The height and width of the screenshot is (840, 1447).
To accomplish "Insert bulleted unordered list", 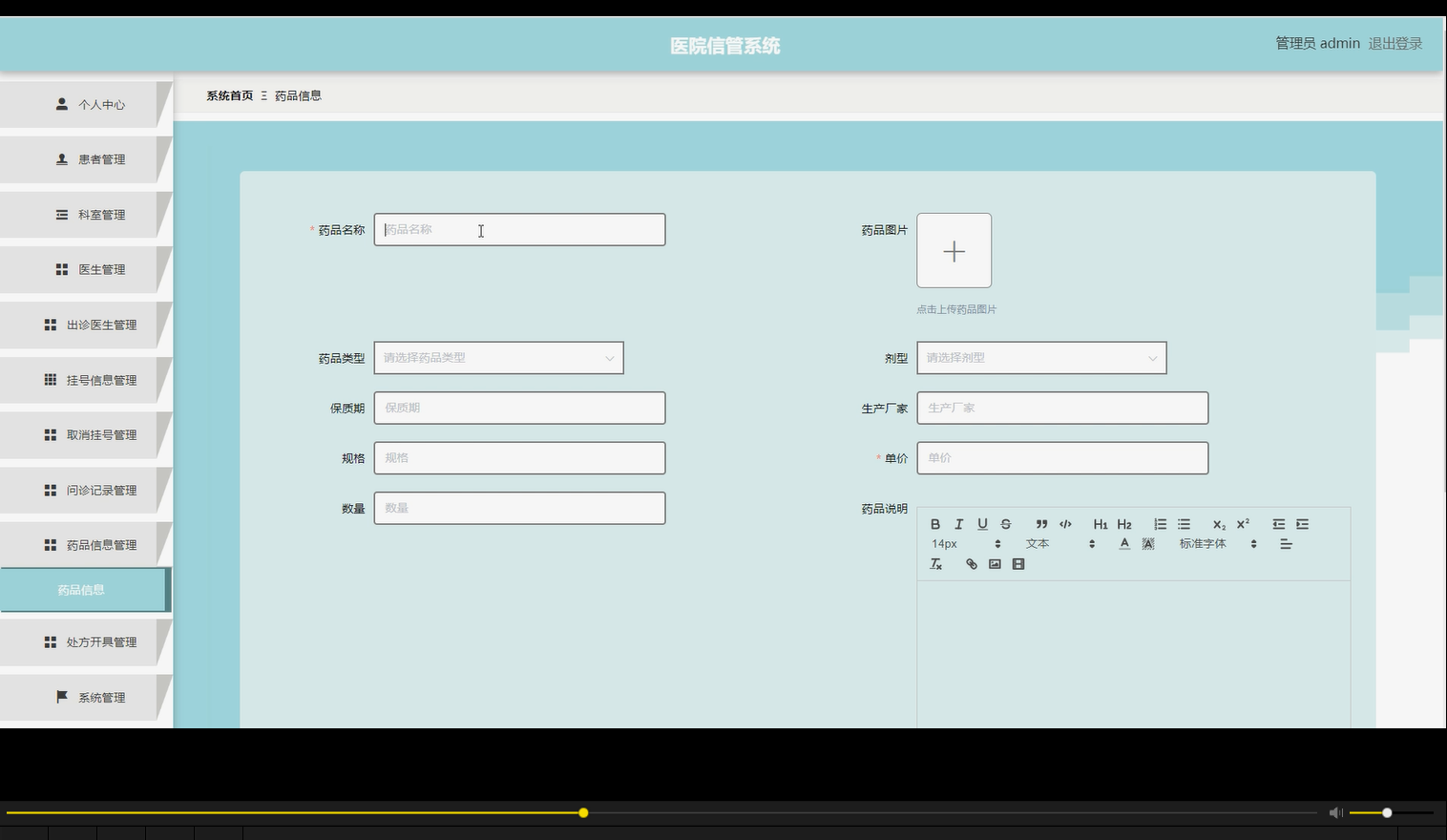I will point(1184,524).
